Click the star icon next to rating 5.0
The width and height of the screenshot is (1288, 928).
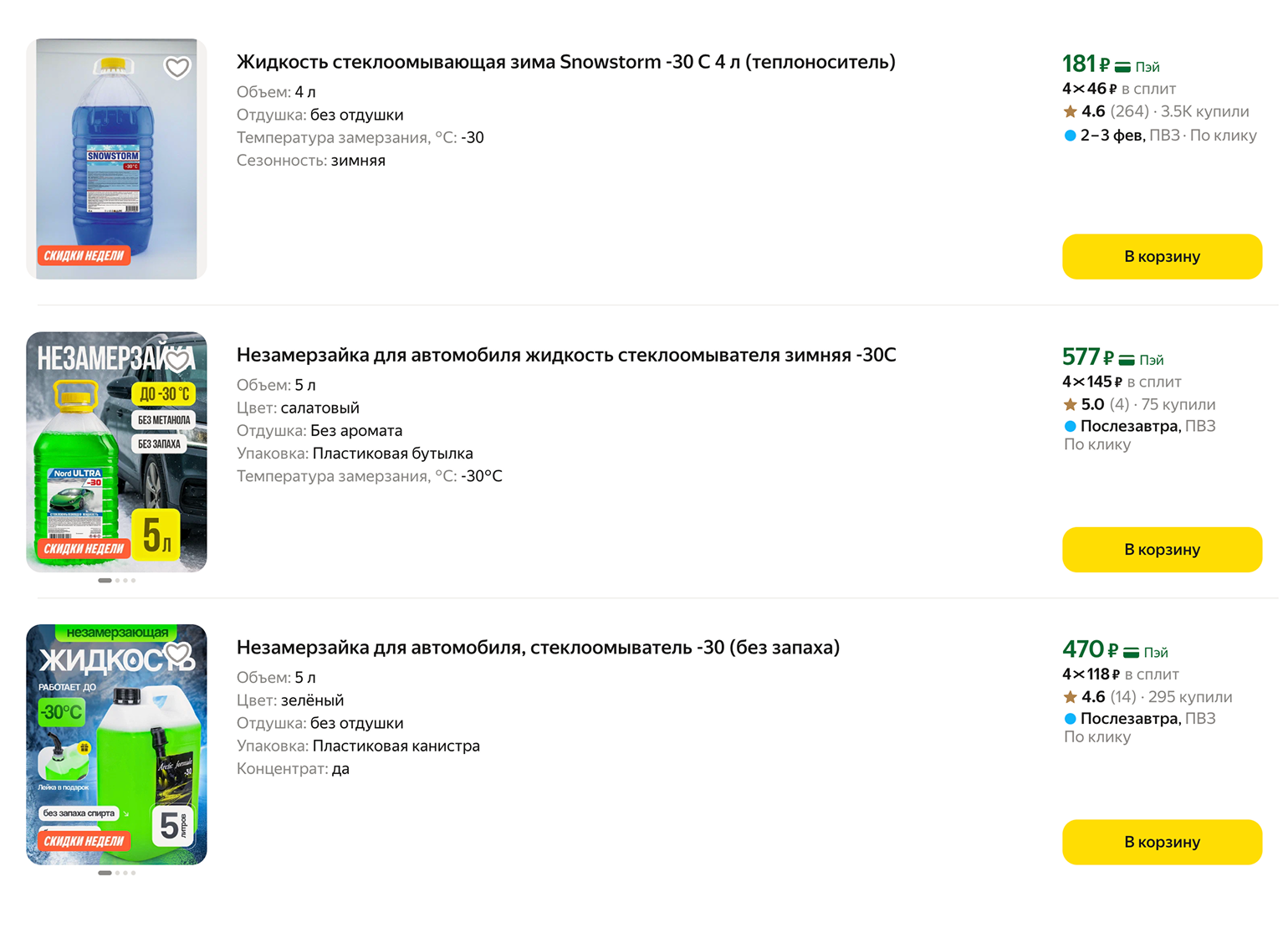(x=1069, y=404)
